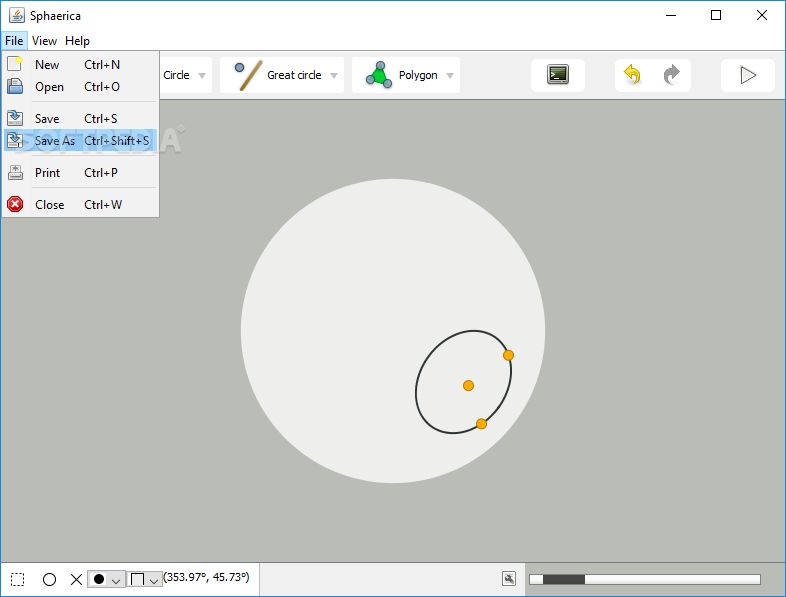This screenshot has width=786, height=597.
Task: Open the View menu
Action: pos(44,41)
